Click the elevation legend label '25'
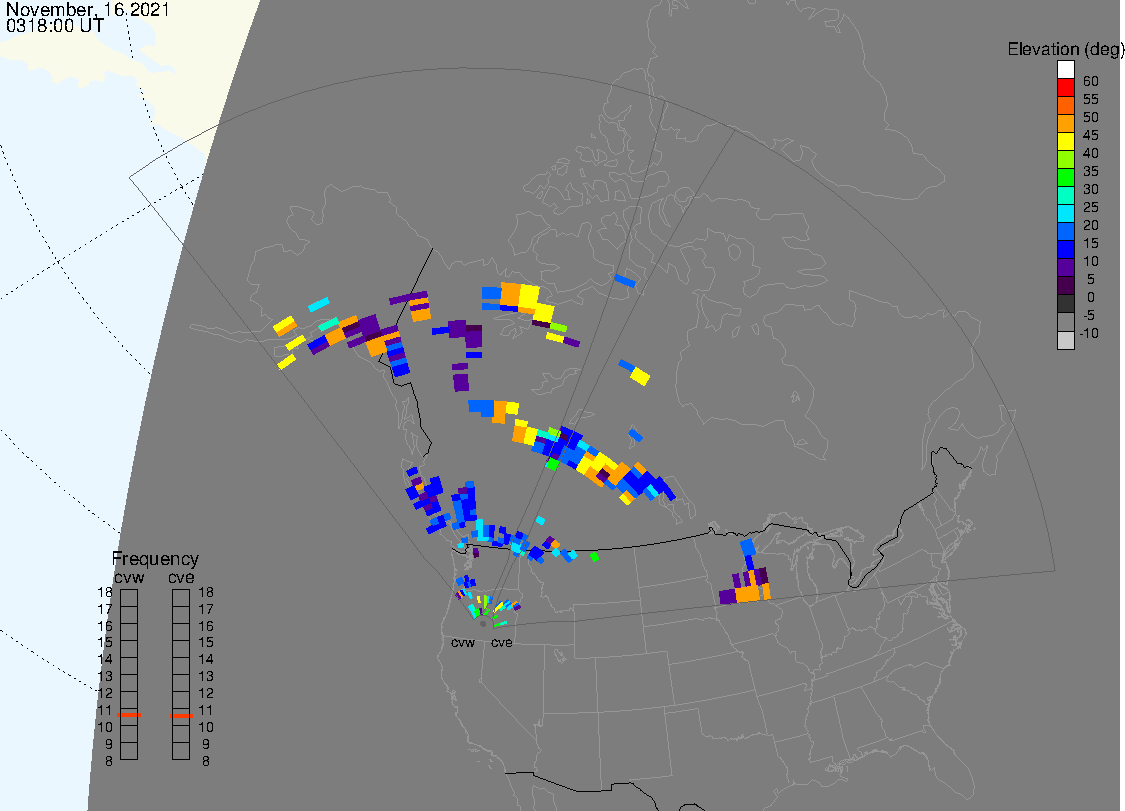1125x811 pixels. [x=1091, y=207]
